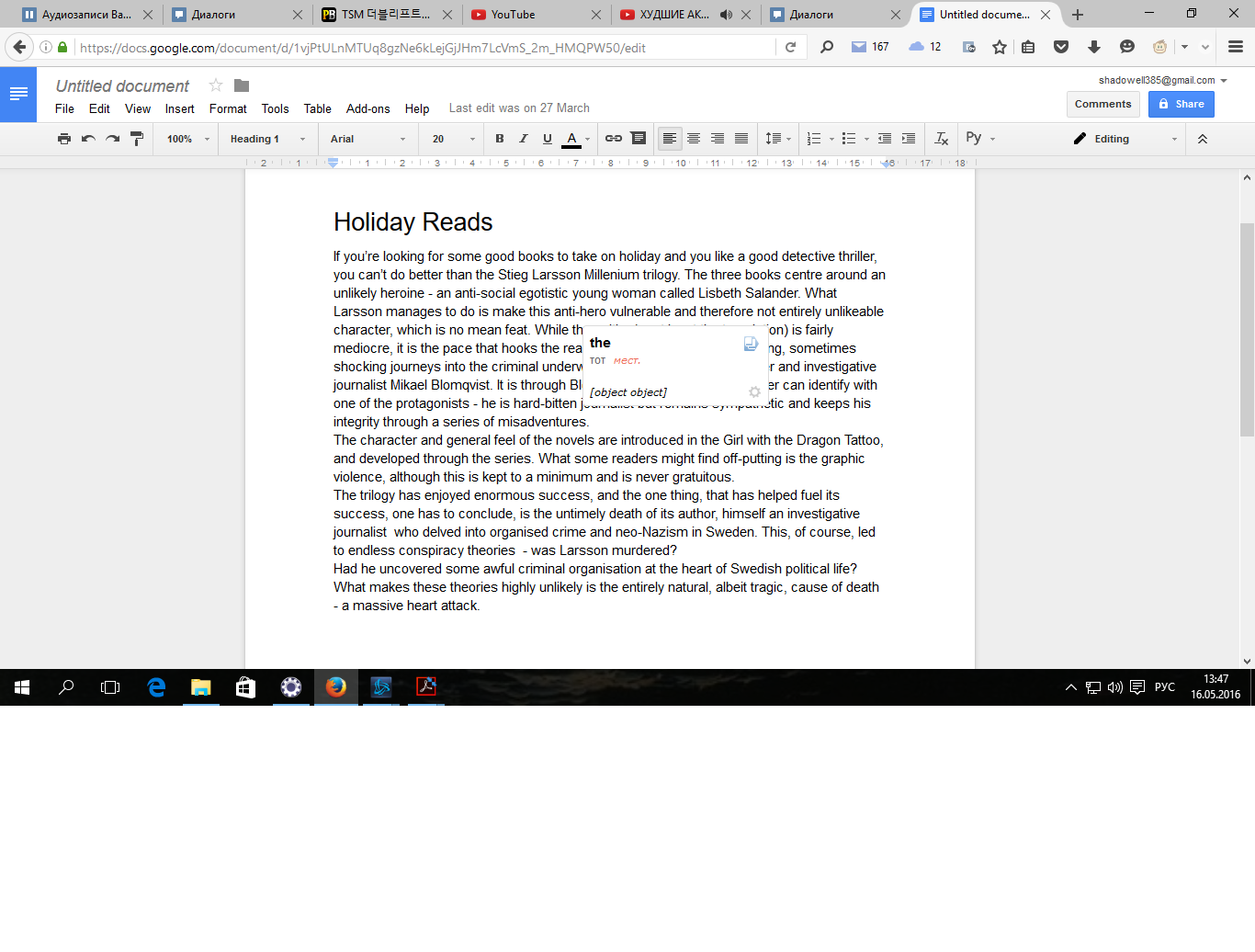
Task: Mute the ХУДШИЕ АК... tab audio
Action: [x=726, y=15]
